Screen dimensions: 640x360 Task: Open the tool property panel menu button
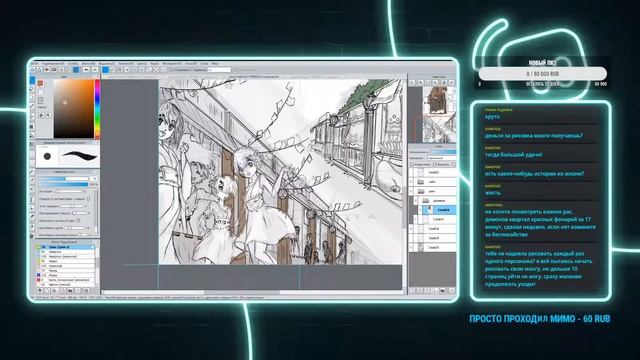click(x=97, y=171)
